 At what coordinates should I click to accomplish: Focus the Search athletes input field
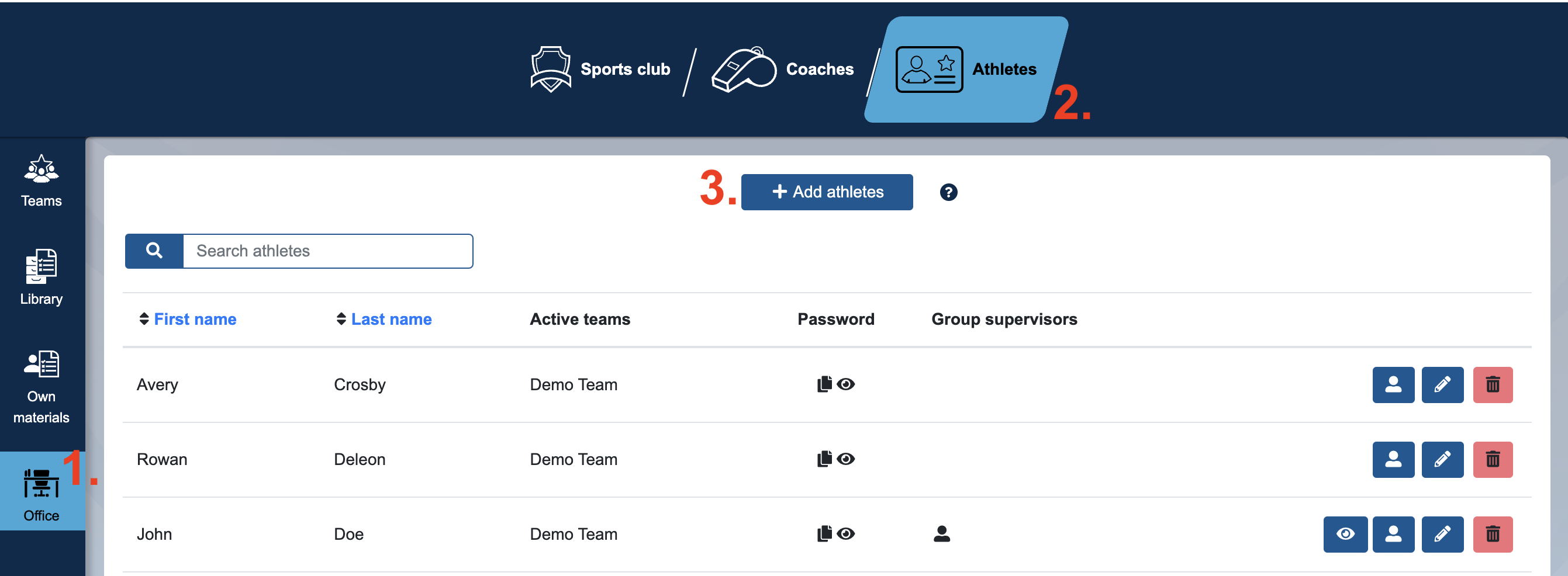coord(327,251)
